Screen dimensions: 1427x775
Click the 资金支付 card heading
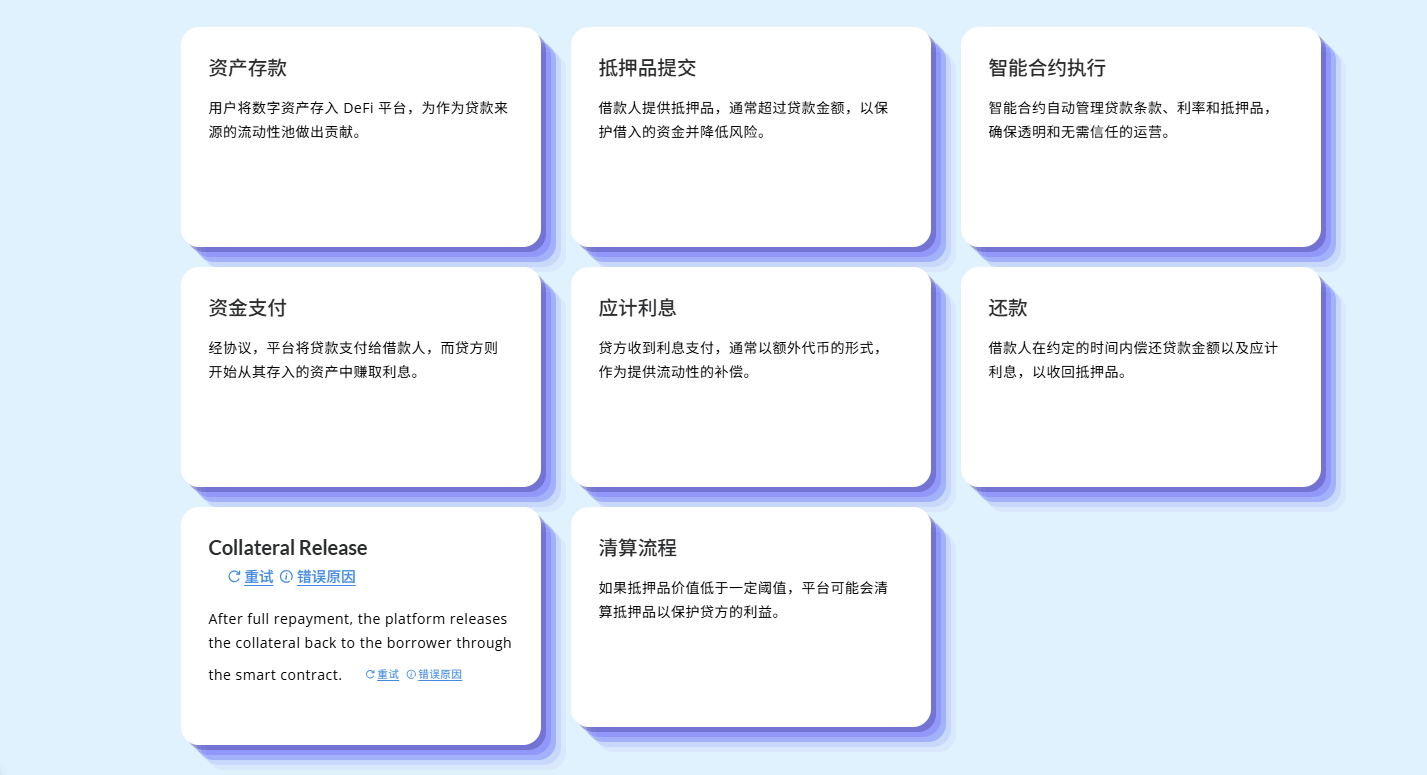click(x=248, y=308)
